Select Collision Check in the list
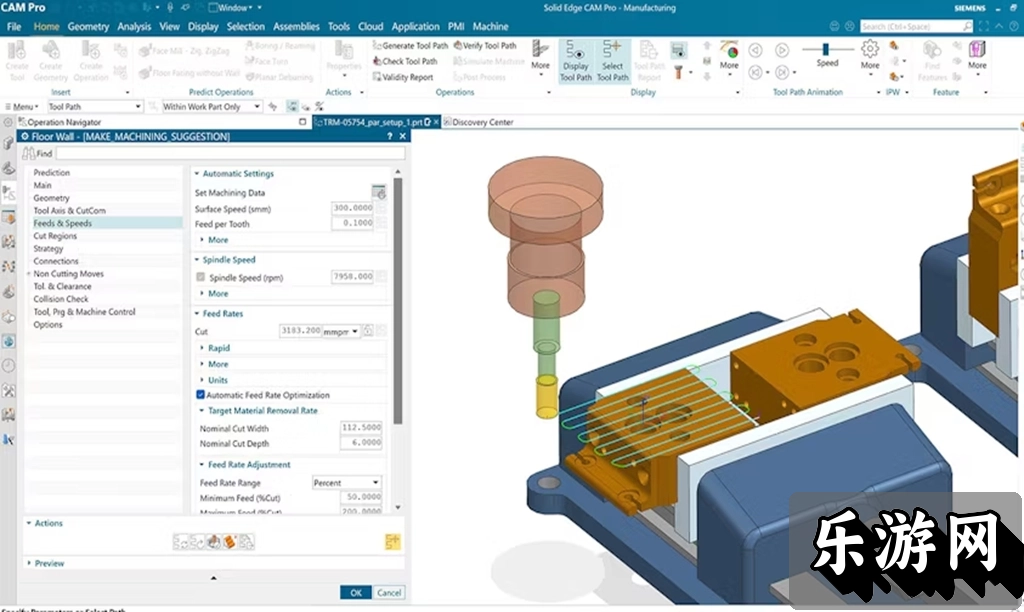This screenshot has width=1024, height=612. click(61, 298)
